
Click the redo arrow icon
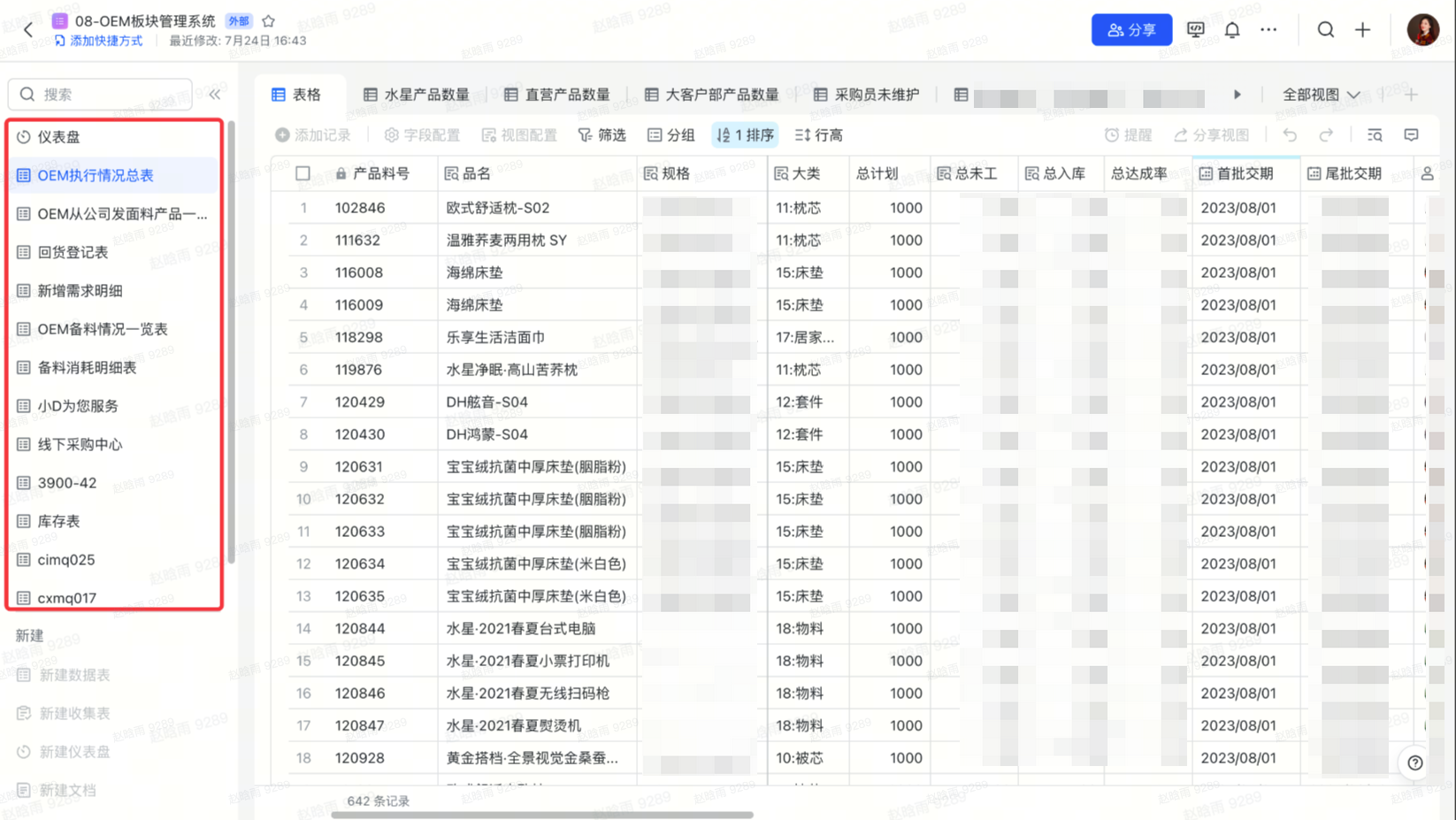point(1326,135)
